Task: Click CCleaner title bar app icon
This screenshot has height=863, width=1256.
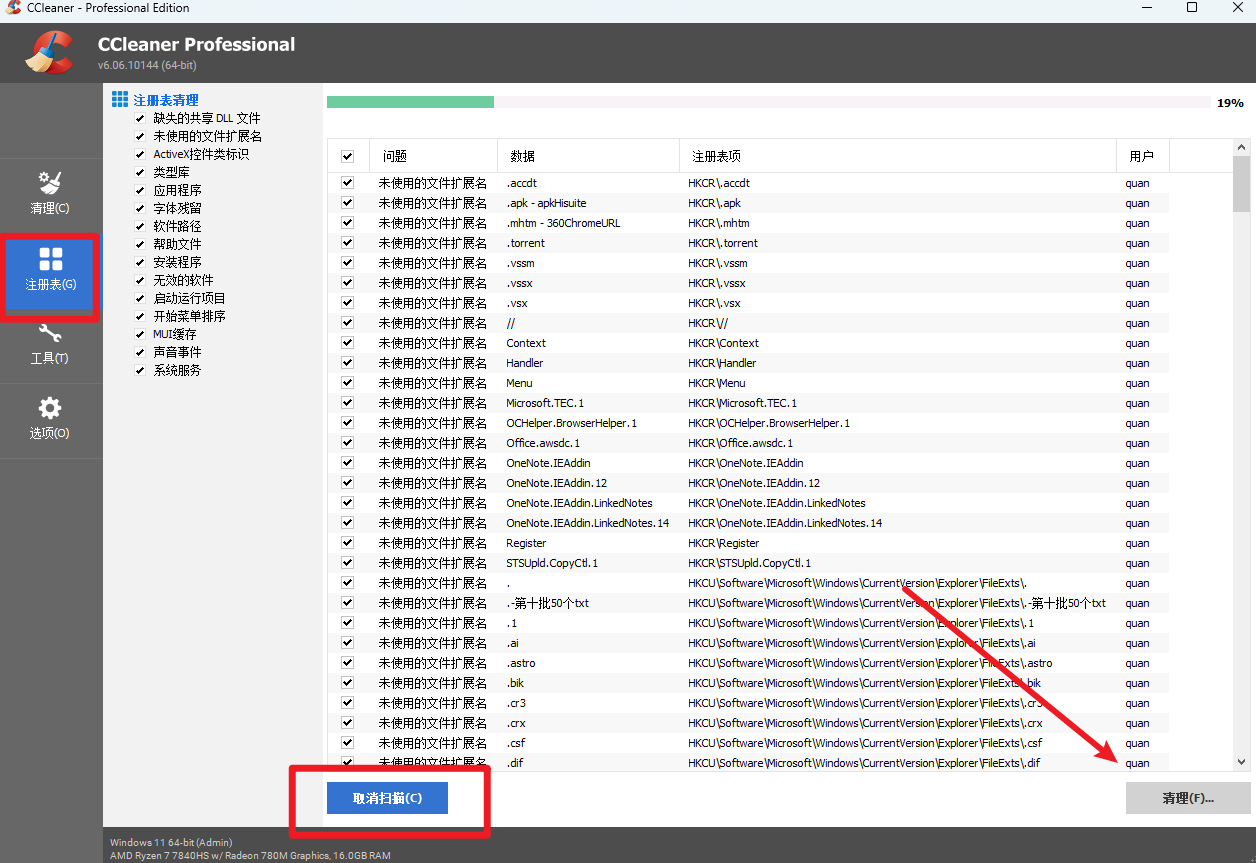Action: click(13, 8)
